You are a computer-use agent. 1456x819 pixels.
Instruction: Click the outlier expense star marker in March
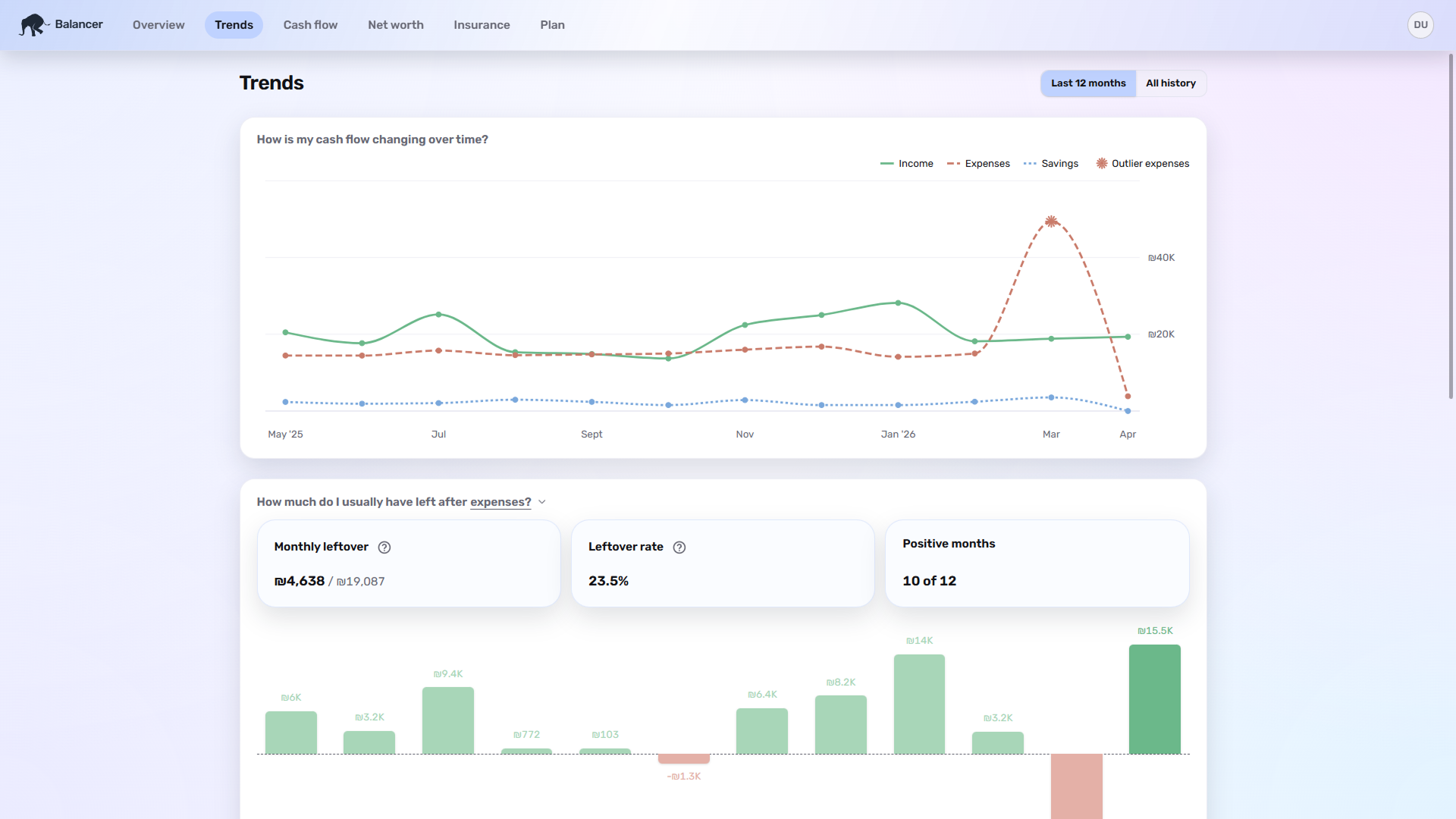tap(1051, 221)
